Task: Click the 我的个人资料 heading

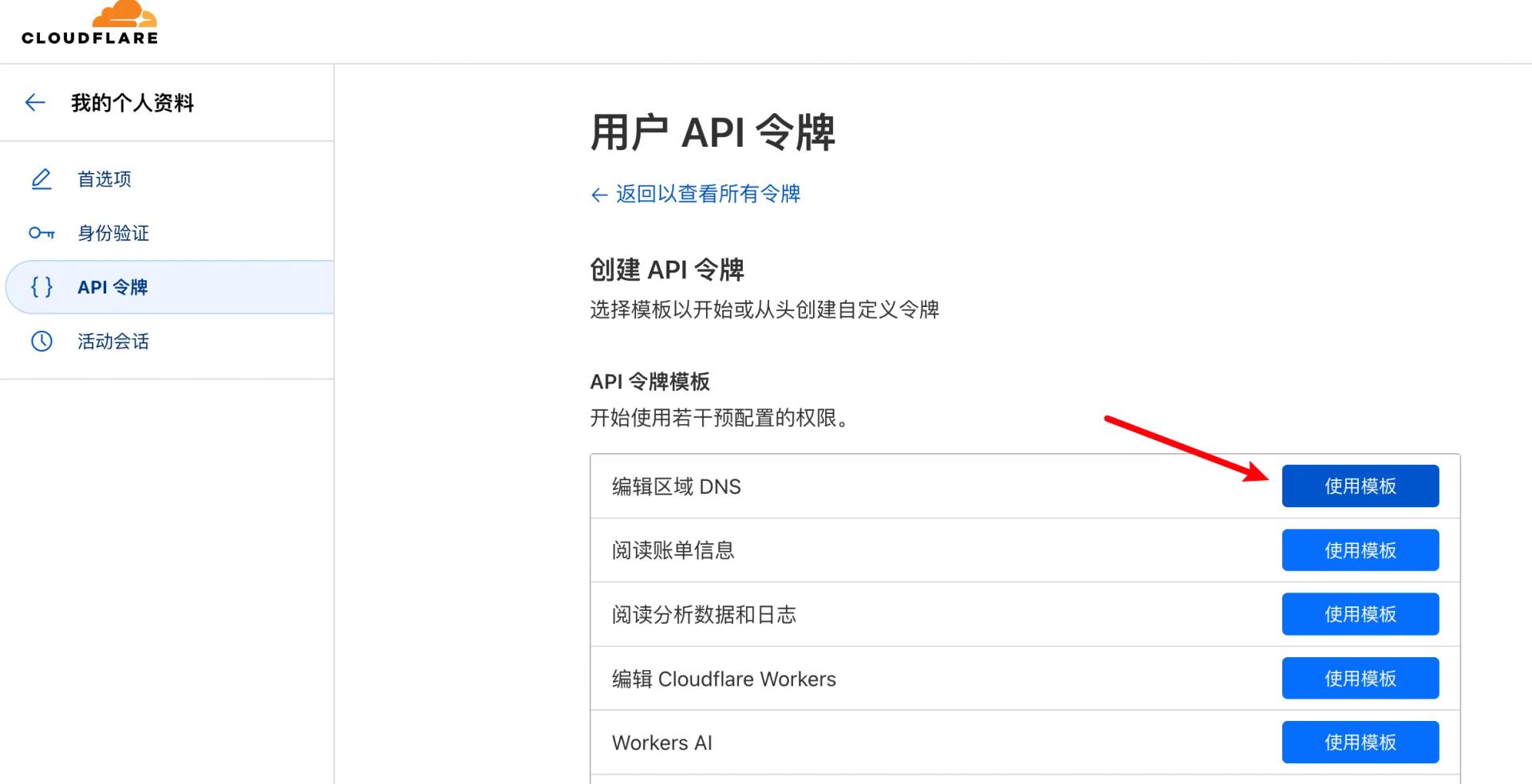Action: click(132, 103)
